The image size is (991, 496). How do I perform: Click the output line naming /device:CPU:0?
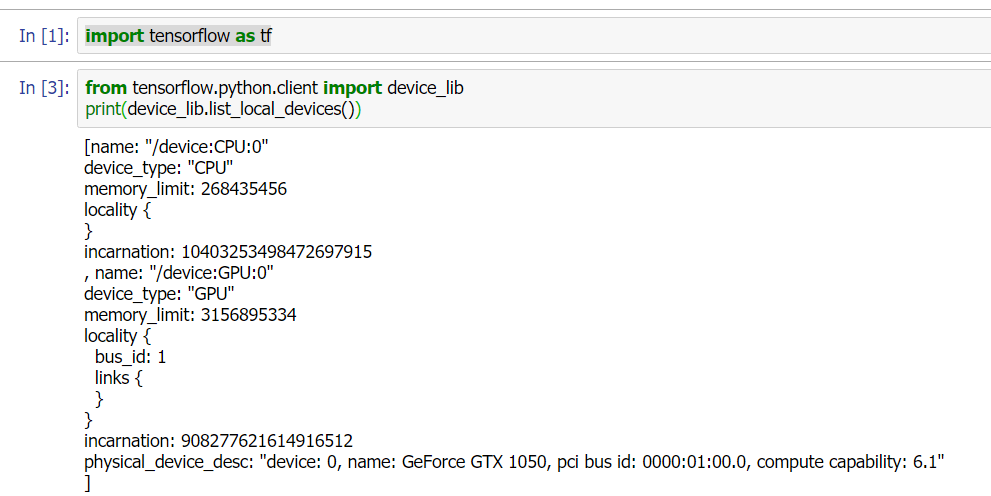[177, 147]
